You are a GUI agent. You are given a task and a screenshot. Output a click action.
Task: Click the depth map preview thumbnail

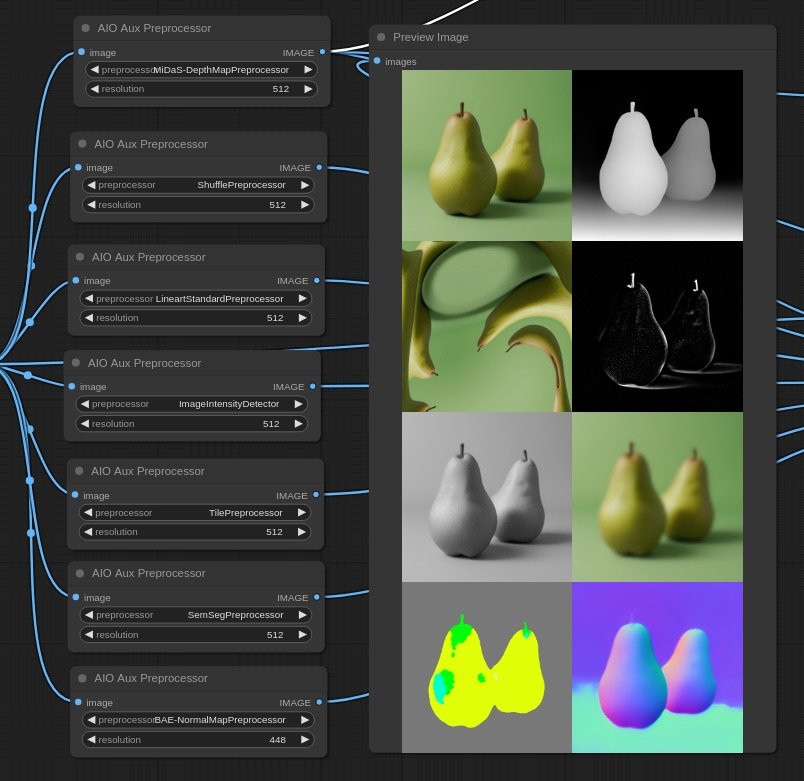click(657, 154)
